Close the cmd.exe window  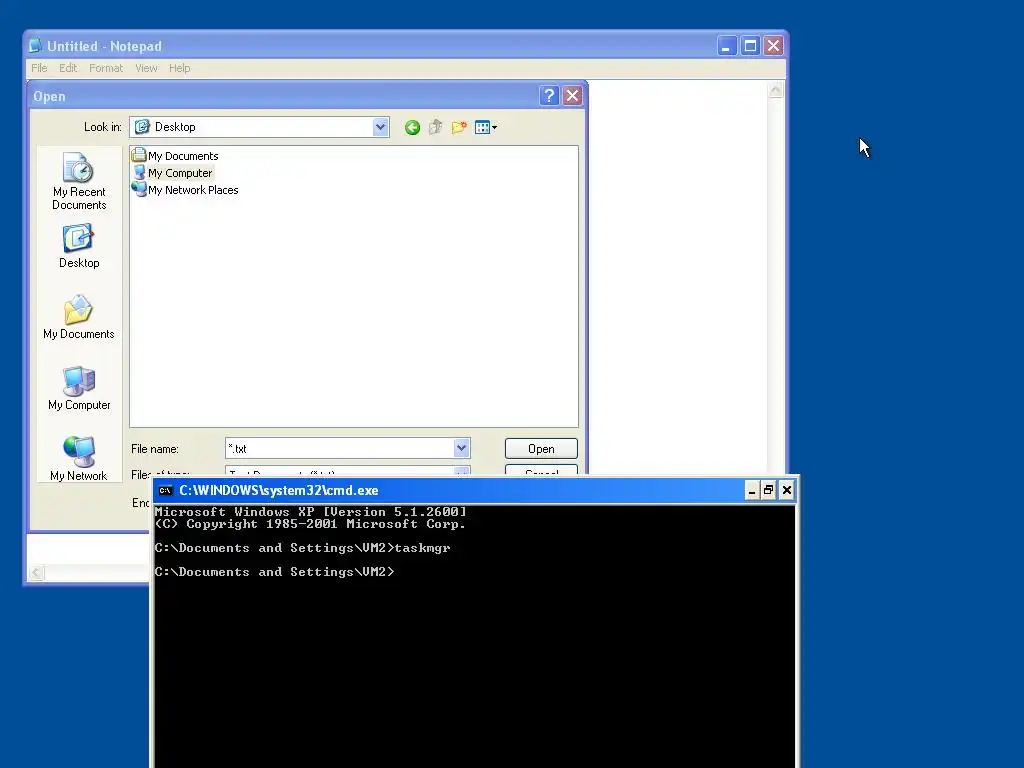787,490
